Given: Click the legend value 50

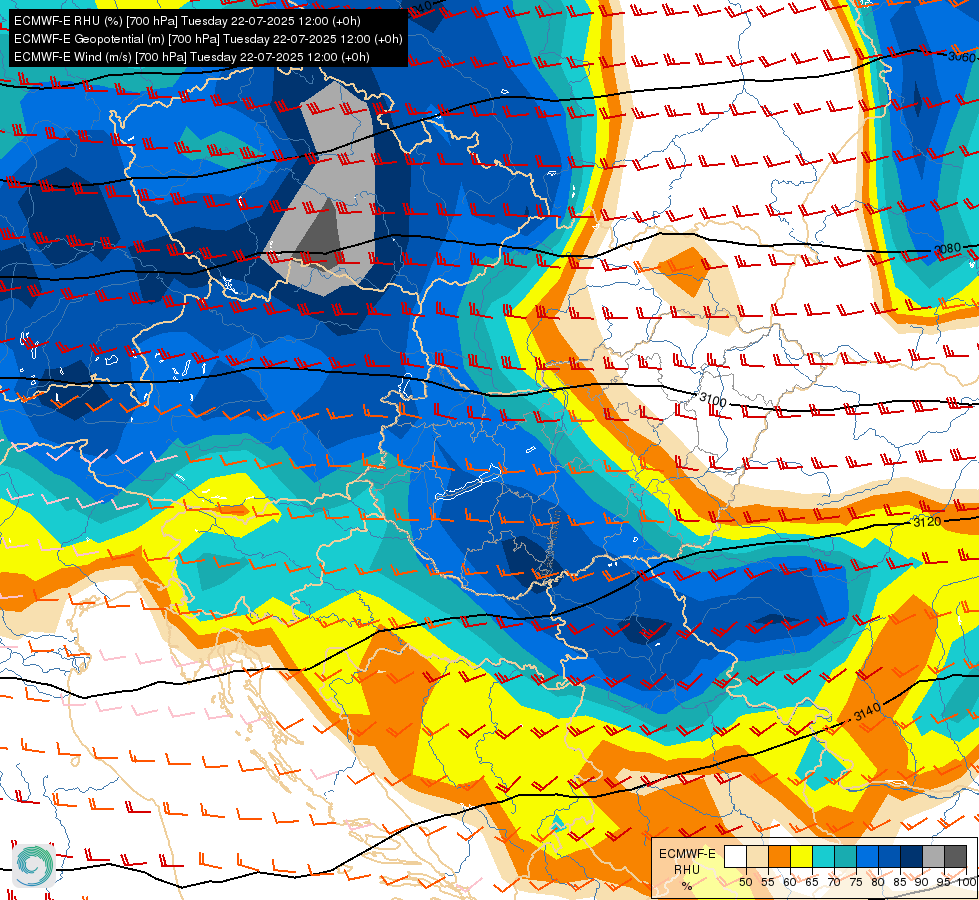Looking at the screenshot, I should (745, 882).
